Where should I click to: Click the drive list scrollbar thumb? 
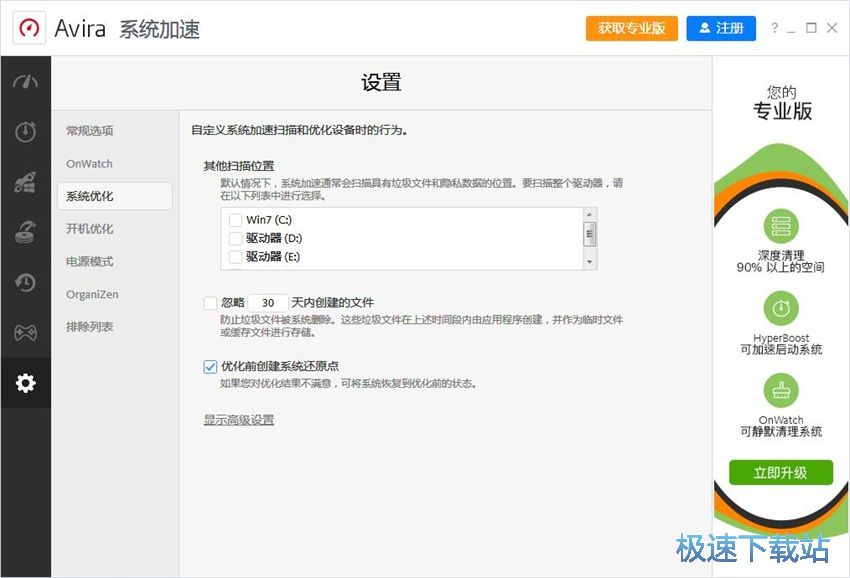point(589,234)
